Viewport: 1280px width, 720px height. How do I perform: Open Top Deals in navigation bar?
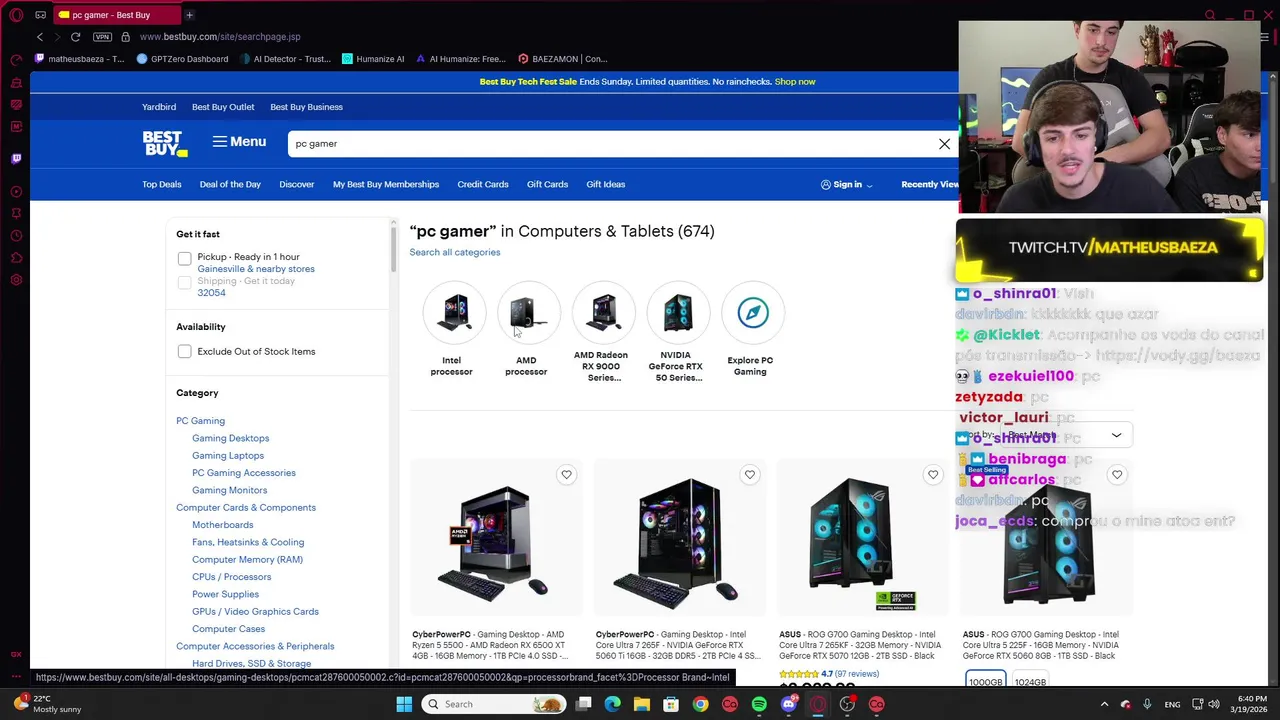[x=162, y=184]
